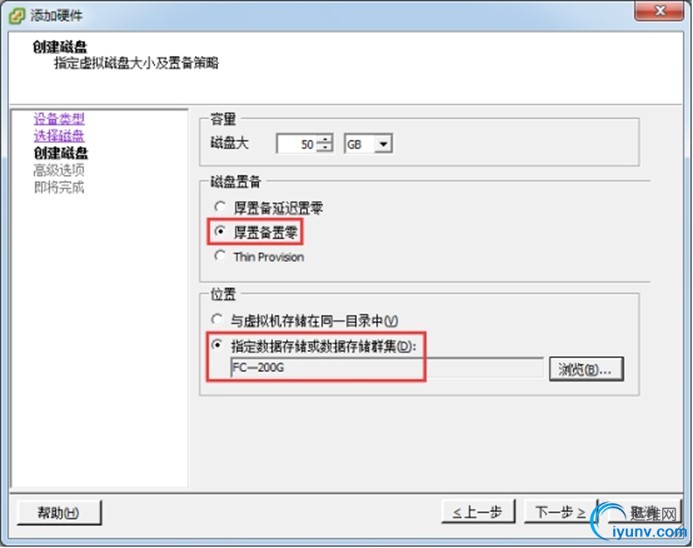Click 高级选项 step in sidebar
Viewport: 693px width, 548px height.
pos(59,170)
